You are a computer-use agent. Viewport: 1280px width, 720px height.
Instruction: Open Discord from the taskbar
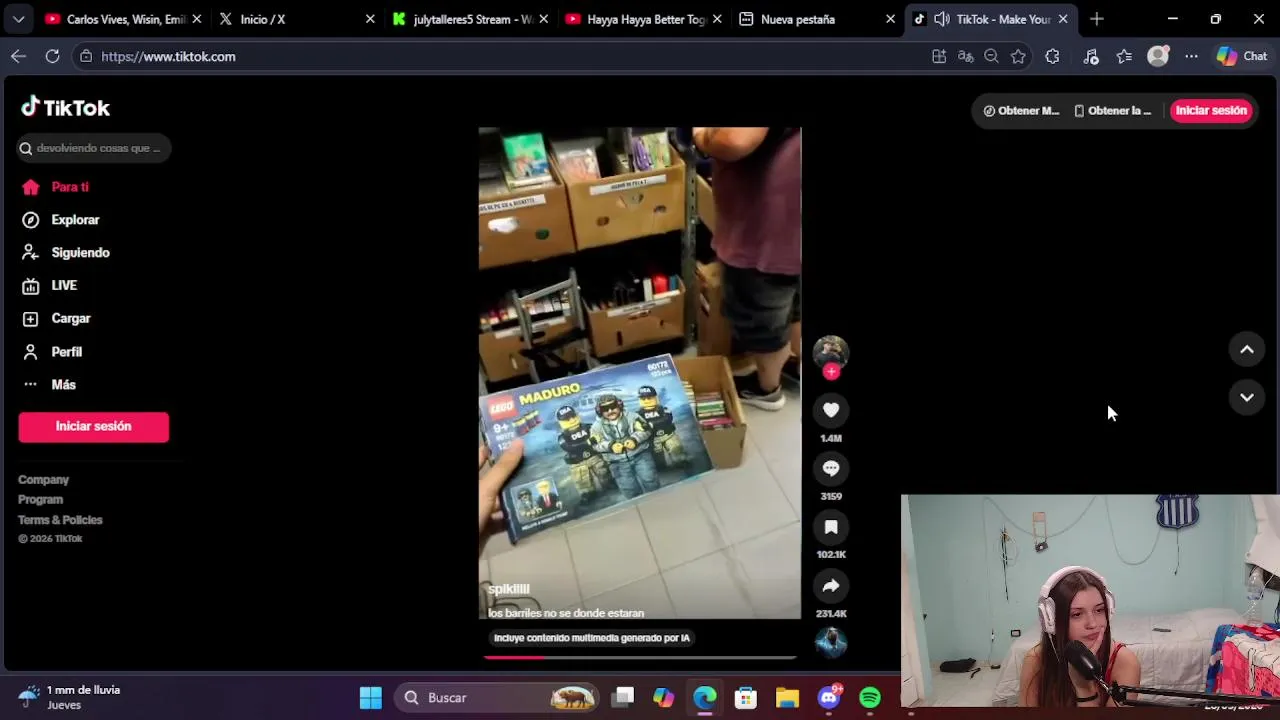pos(829,698)
